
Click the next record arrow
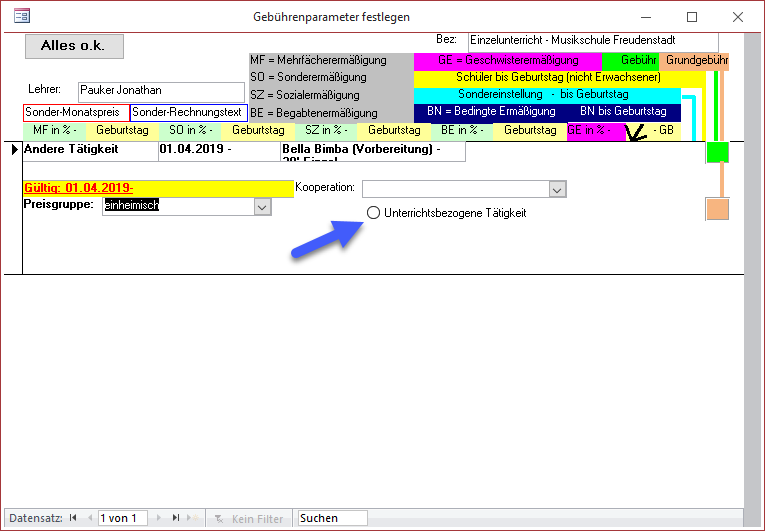(159, 518)
